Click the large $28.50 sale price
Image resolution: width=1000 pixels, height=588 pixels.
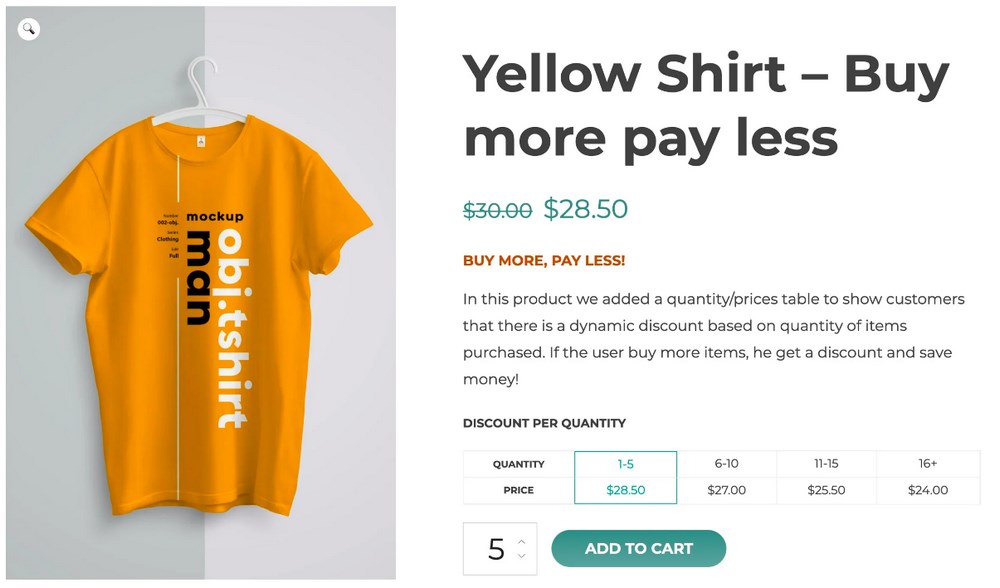585,209
